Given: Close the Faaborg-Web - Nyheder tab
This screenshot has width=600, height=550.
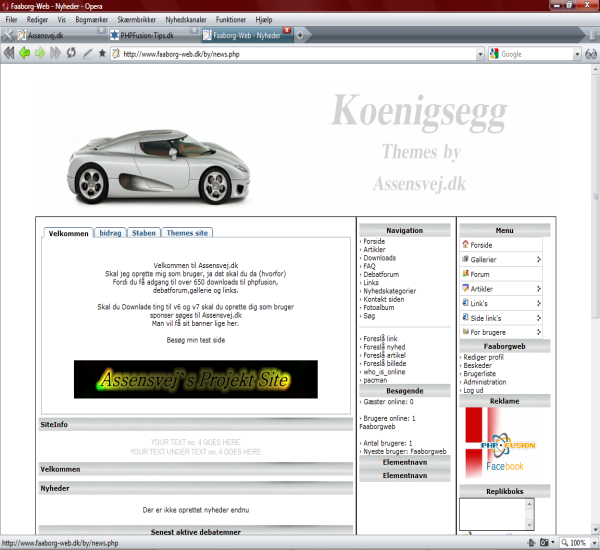Looking at the screenshot, I should pos(287,30).
